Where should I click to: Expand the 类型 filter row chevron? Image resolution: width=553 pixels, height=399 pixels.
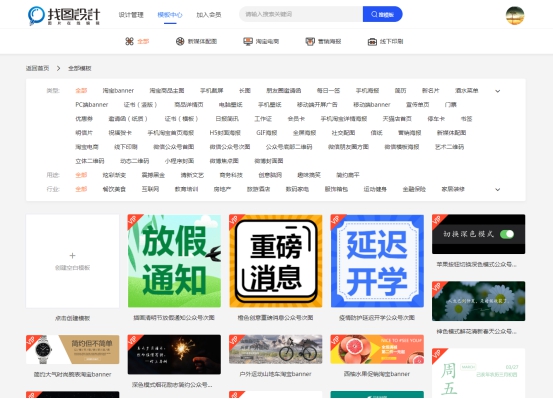[x=498, y=91]
